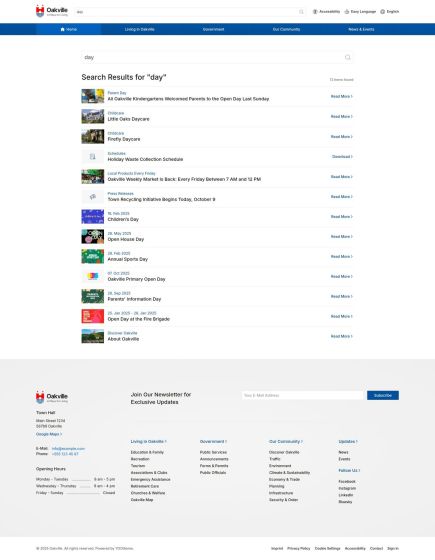Download the Holiday Waste Collection Schedule
The image size is (435, 560).
pos(342,156)
